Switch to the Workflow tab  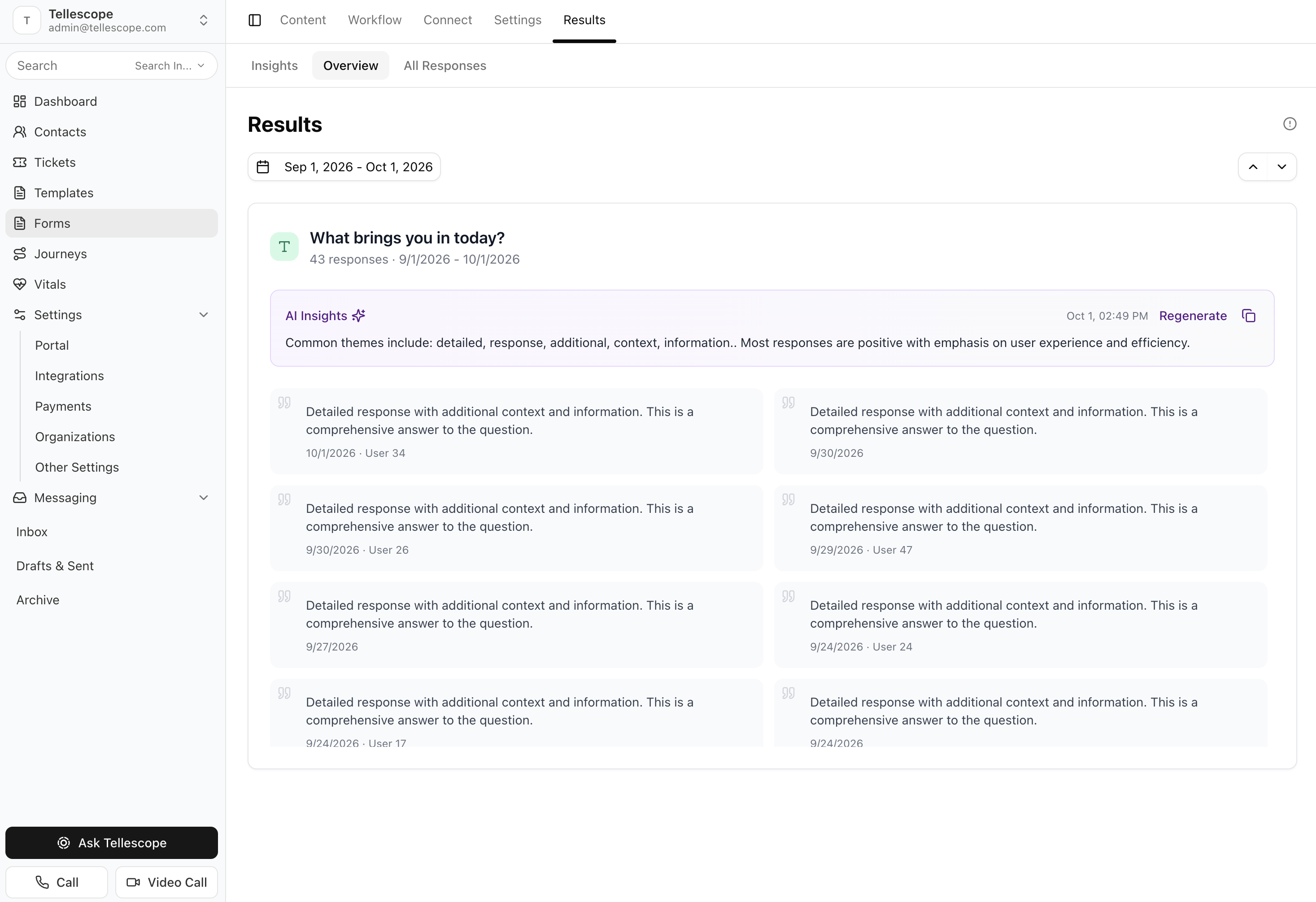(x=375, y=20)
